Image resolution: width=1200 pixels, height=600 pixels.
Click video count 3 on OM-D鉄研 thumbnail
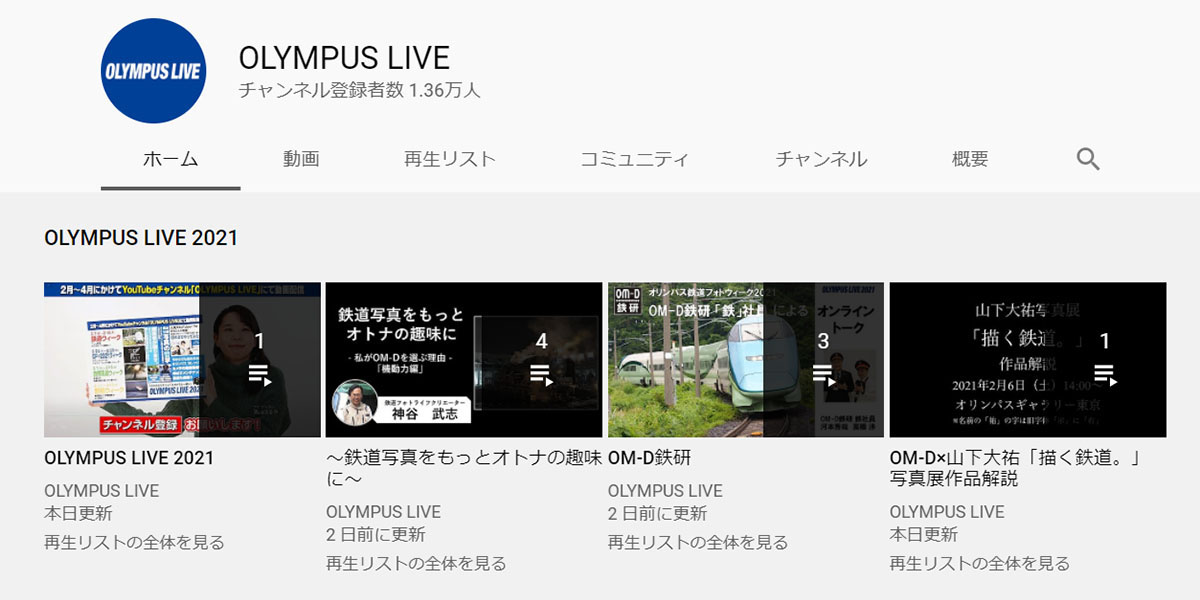(x=824, y=341)
